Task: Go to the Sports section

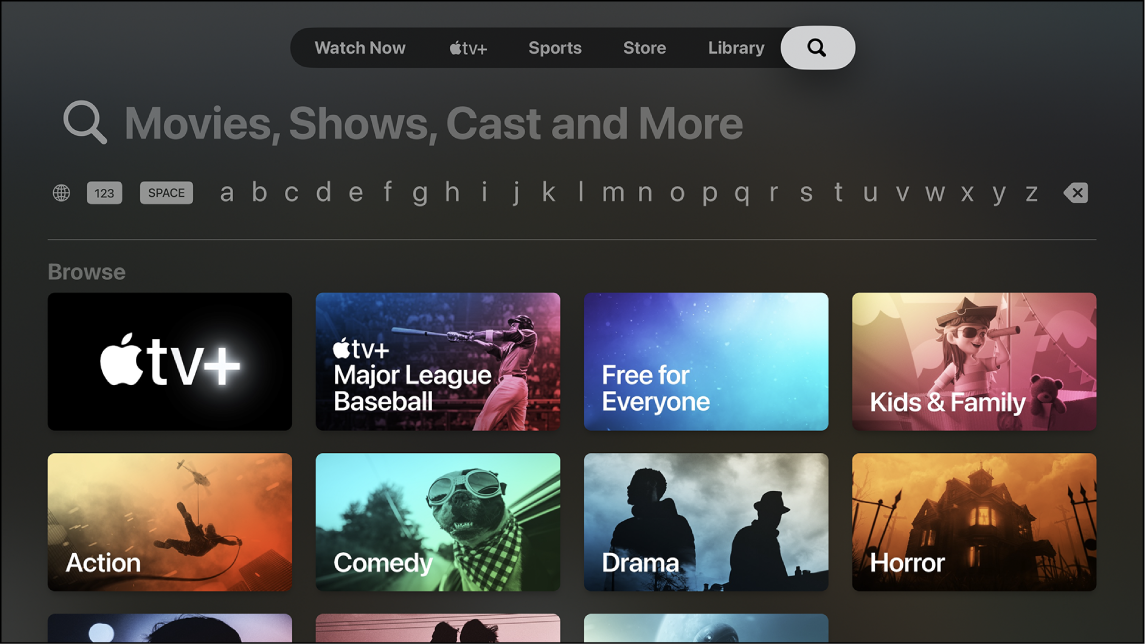Action: 555,47
